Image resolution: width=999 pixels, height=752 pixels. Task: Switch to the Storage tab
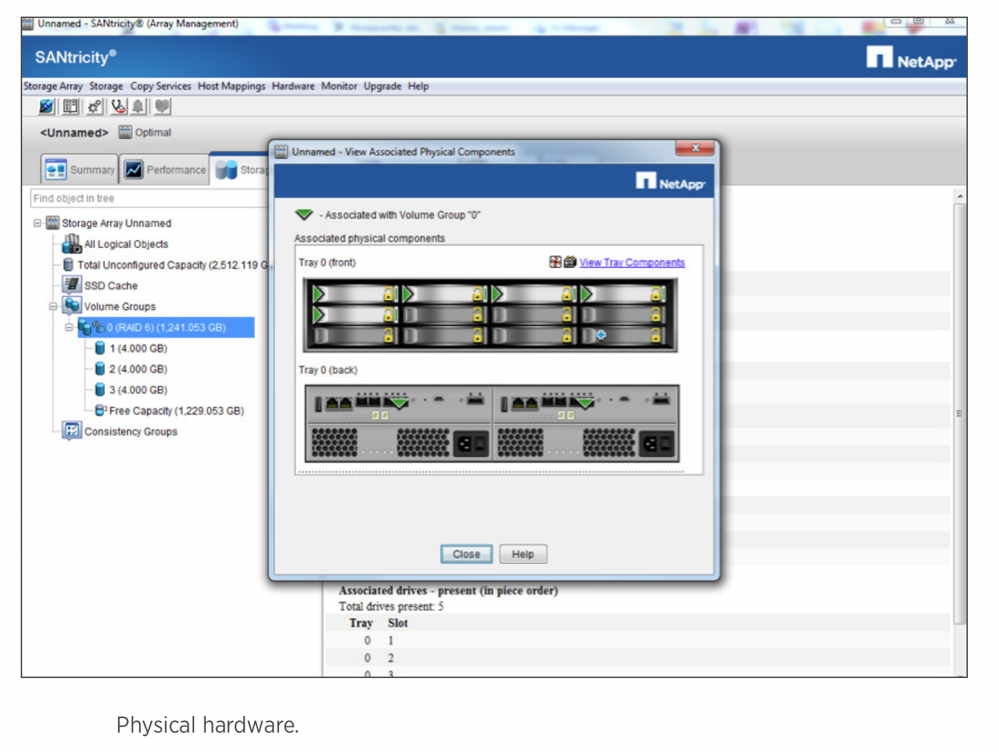pos(241,170)
